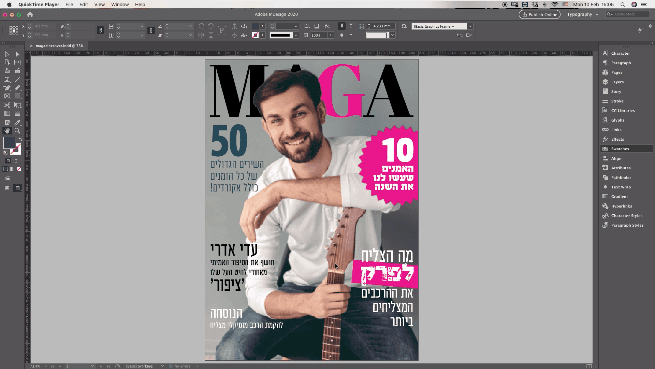Image resolution: width=655 pixels, height=369 pixels.
Task: Open scale X percentage dropdown
Action: click(x=142, y=26)
